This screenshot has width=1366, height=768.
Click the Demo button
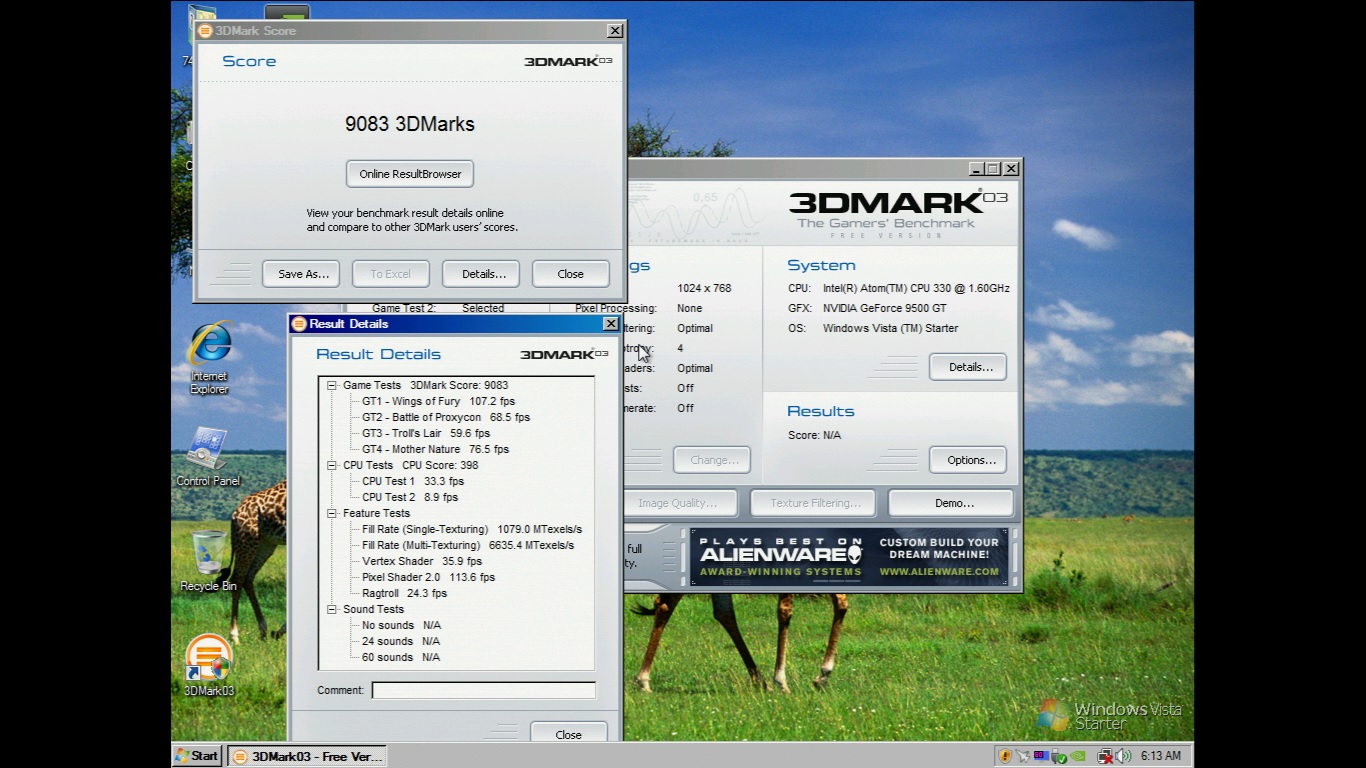point(951,503)
